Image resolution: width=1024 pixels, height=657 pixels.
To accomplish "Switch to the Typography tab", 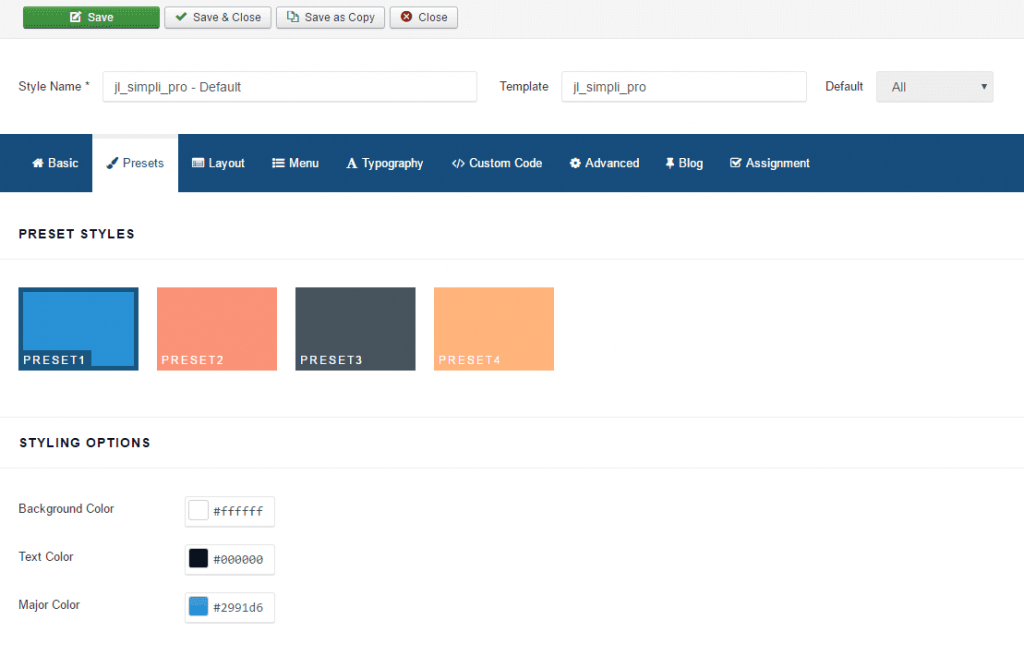I will coord(384,163).
